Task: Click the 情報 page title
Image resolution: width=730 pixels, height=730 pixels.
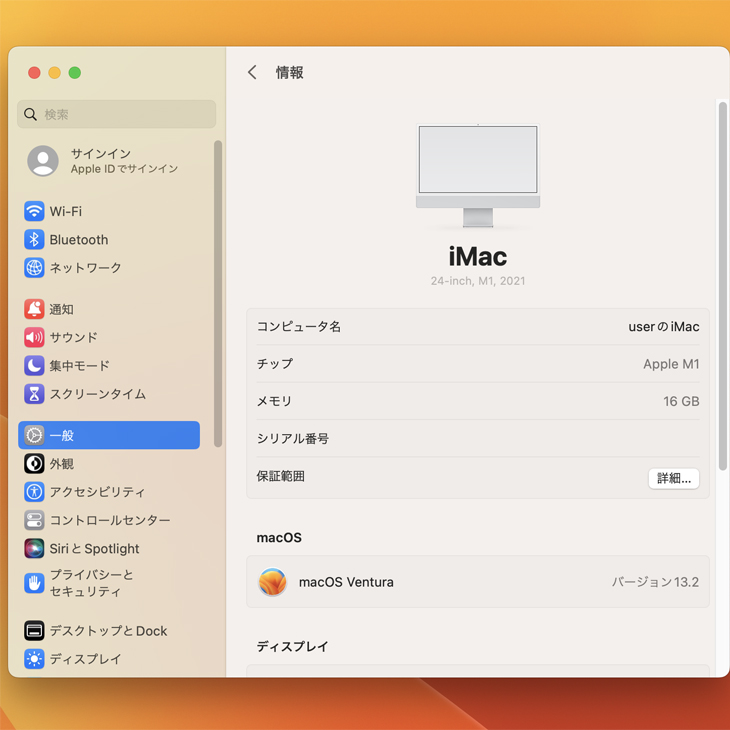Action: [290, 72]
